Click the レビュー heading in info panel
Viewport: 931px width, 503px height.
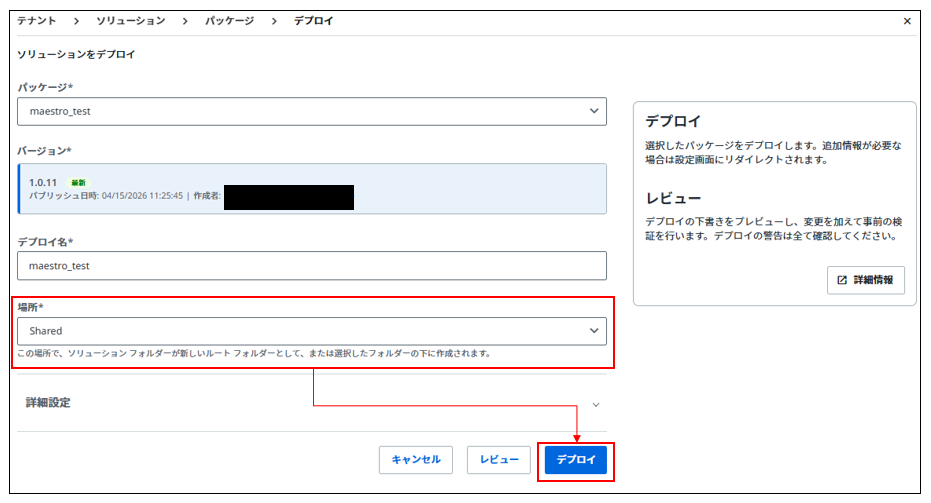pos(673,199)
